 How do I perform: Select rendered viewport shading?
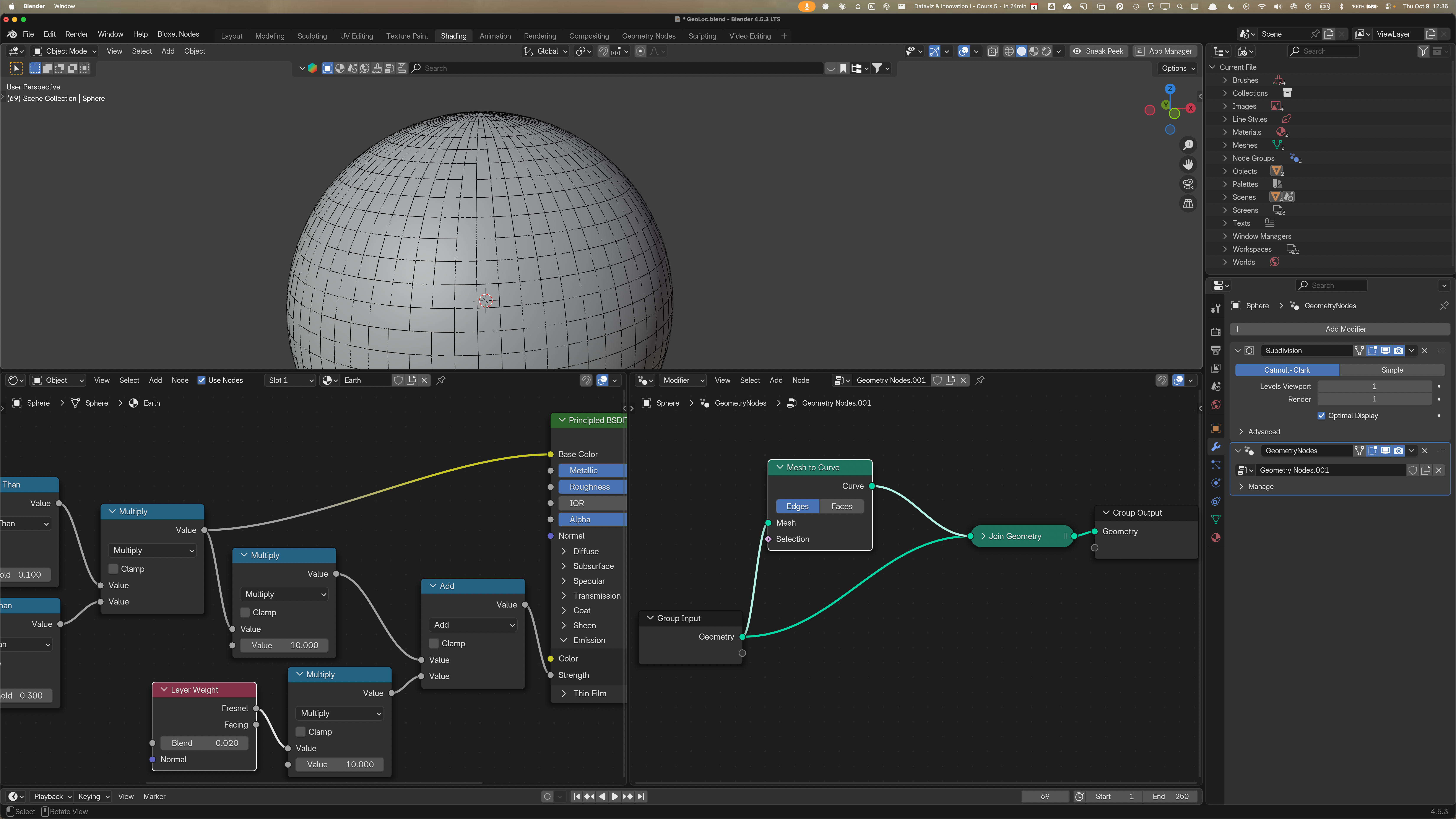click(x=1046, y=51)
